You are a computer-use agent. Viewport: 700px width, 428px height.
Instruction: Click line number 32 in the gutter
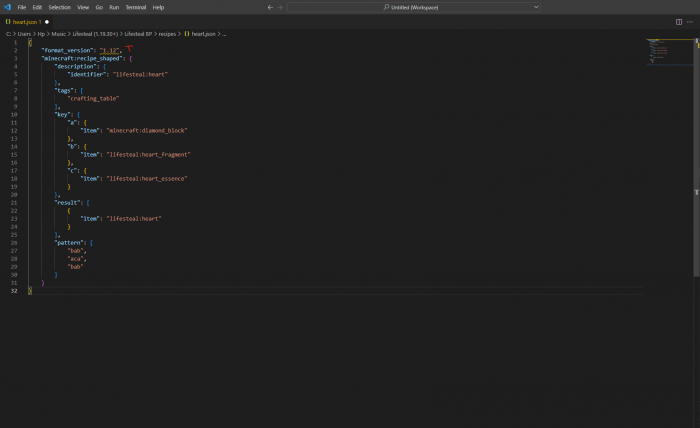click(x=14, y=291)
